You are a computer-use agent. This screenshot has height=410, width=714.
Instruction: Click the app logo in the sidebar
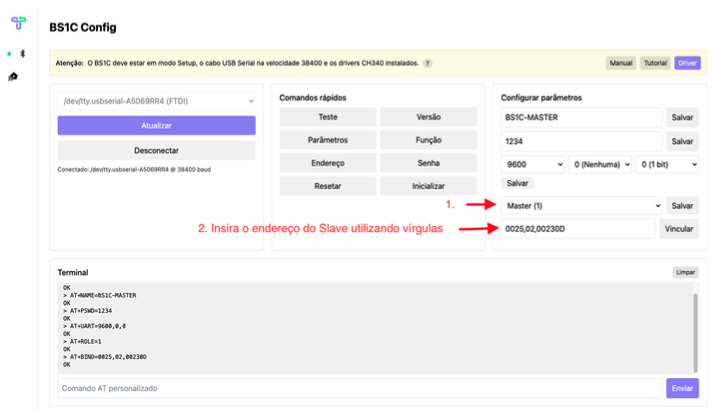click(18, 24)
